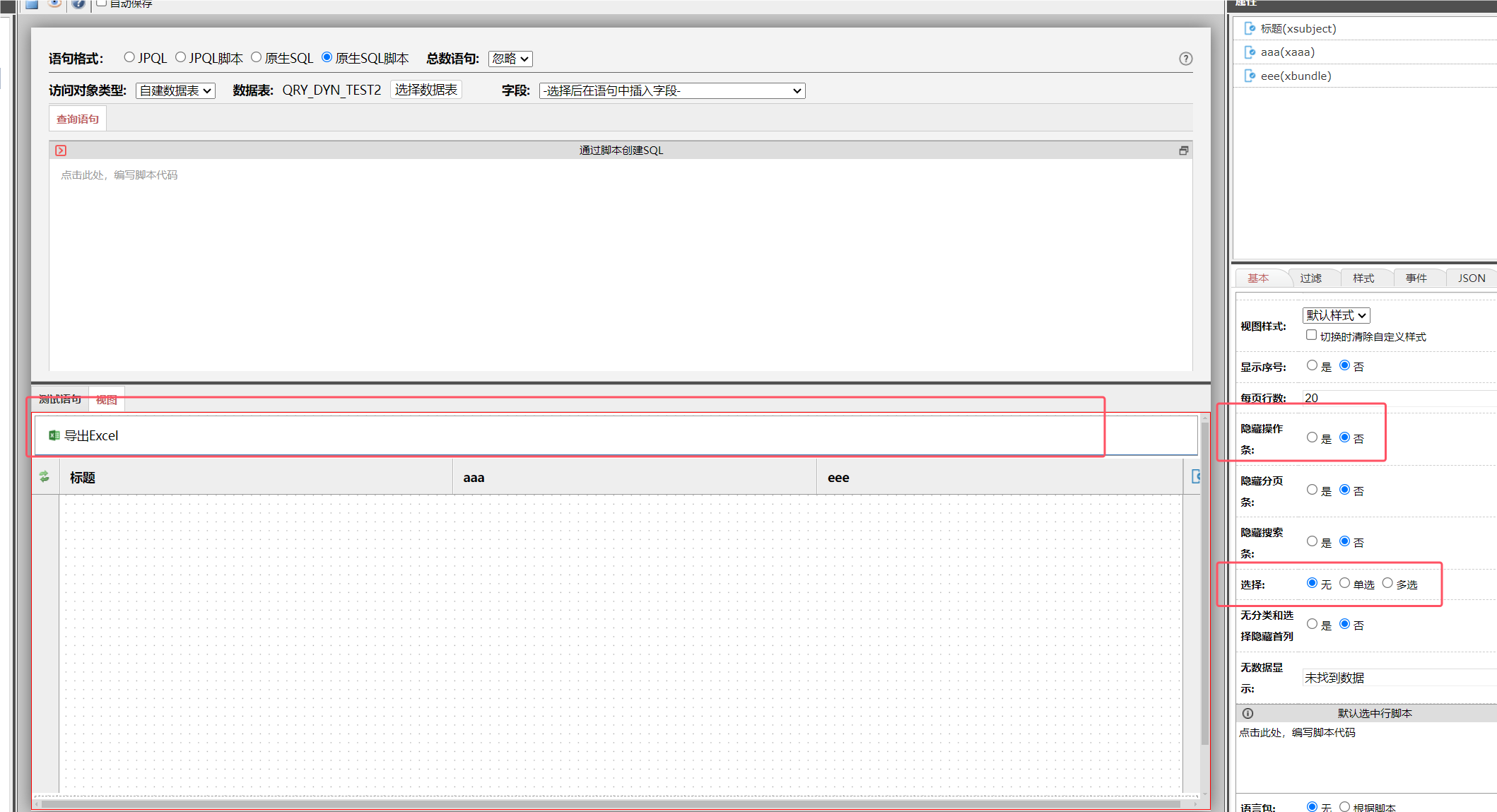Viewport: 1497px width, 812px height.
Task: Maximize the SQL script editor panel
Action: (x=1183, y=151)
